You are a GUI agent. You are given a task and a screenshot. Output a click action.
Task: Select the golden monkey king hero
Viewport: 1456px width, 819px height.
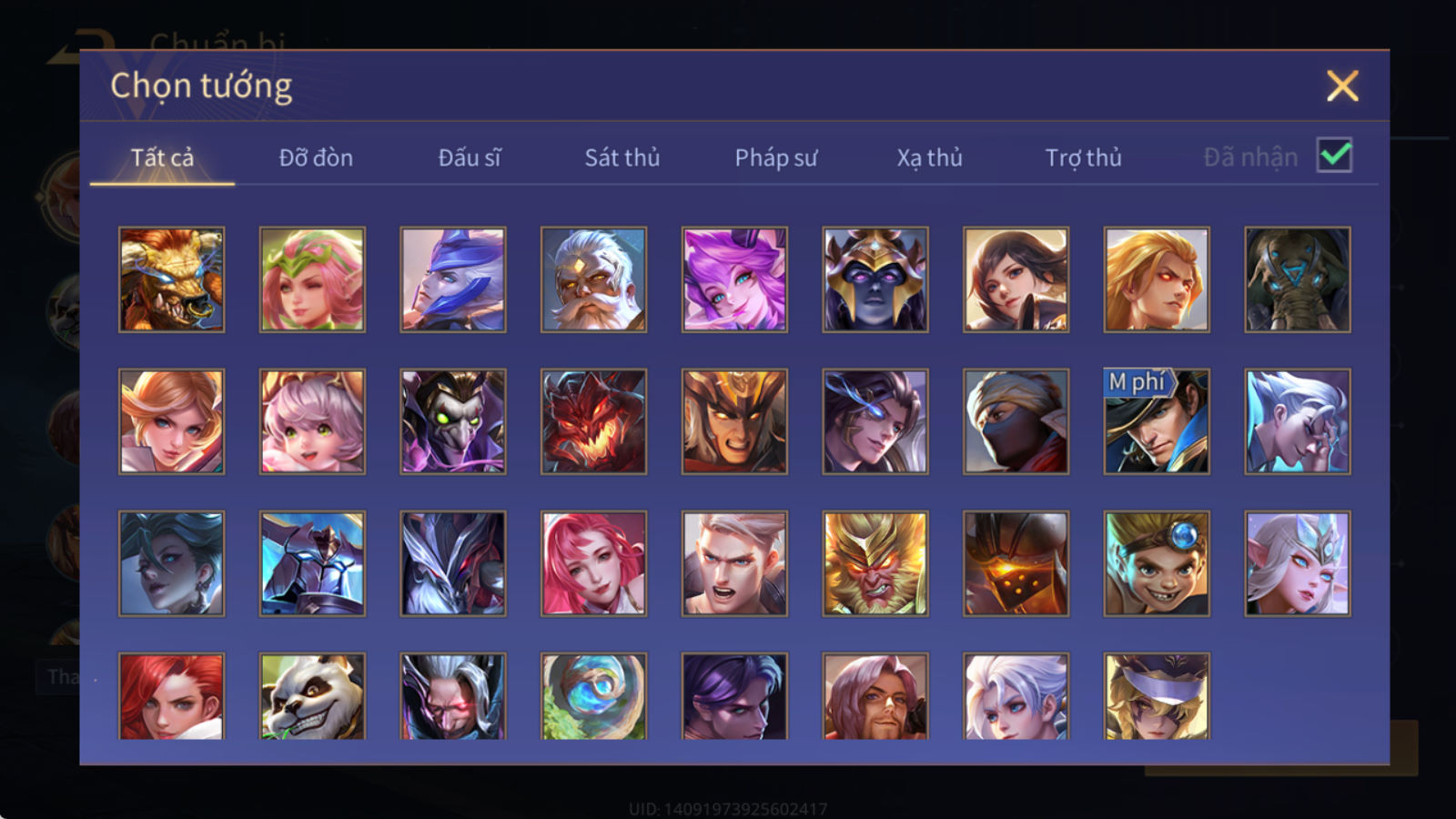click(x=875, y=563)
